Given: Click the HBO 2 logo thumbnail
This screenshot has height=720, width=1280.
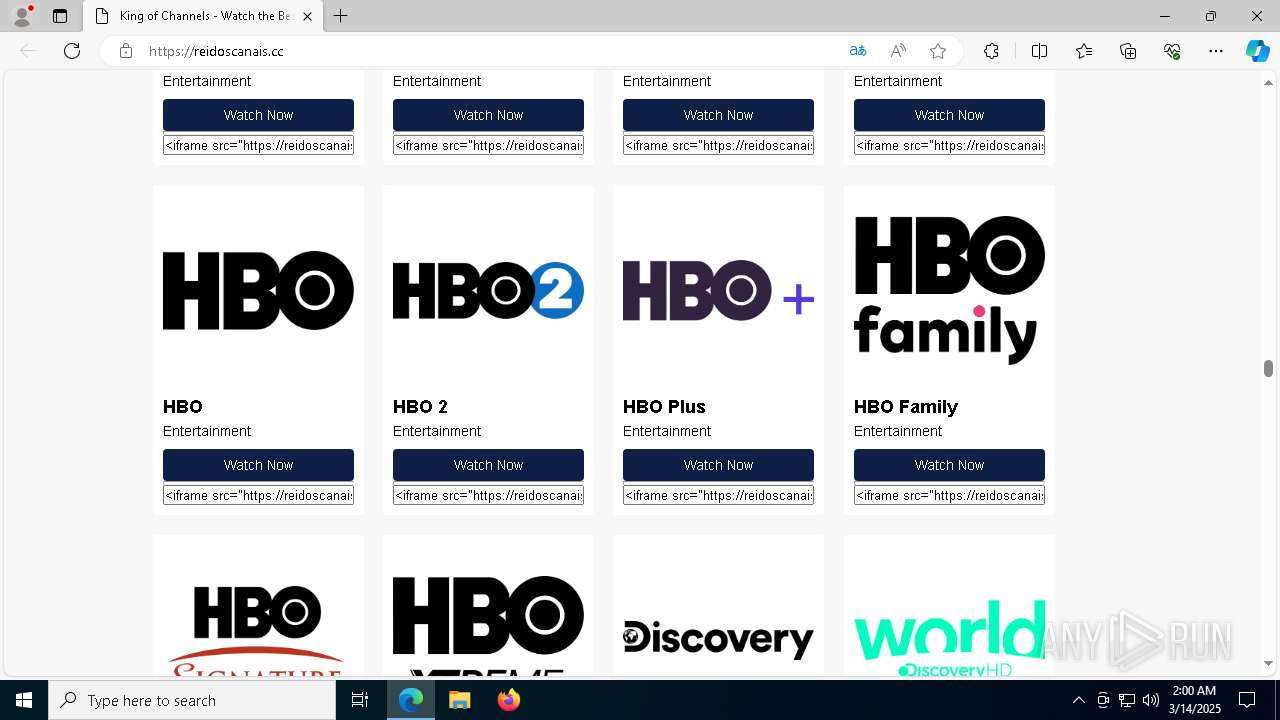Looking at the screenshot, I should click(488, 290).
